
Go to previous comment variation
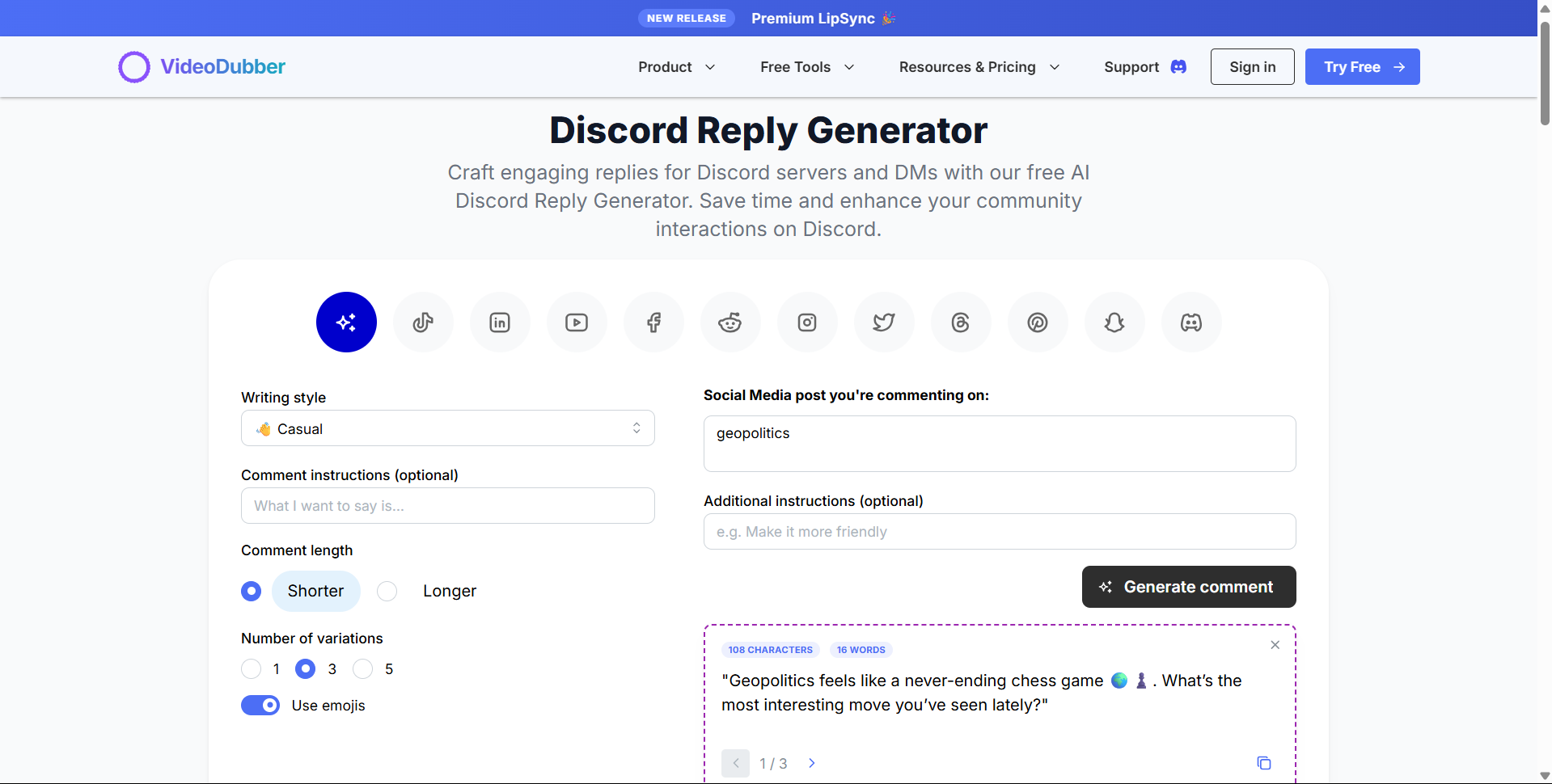point(735,763)
